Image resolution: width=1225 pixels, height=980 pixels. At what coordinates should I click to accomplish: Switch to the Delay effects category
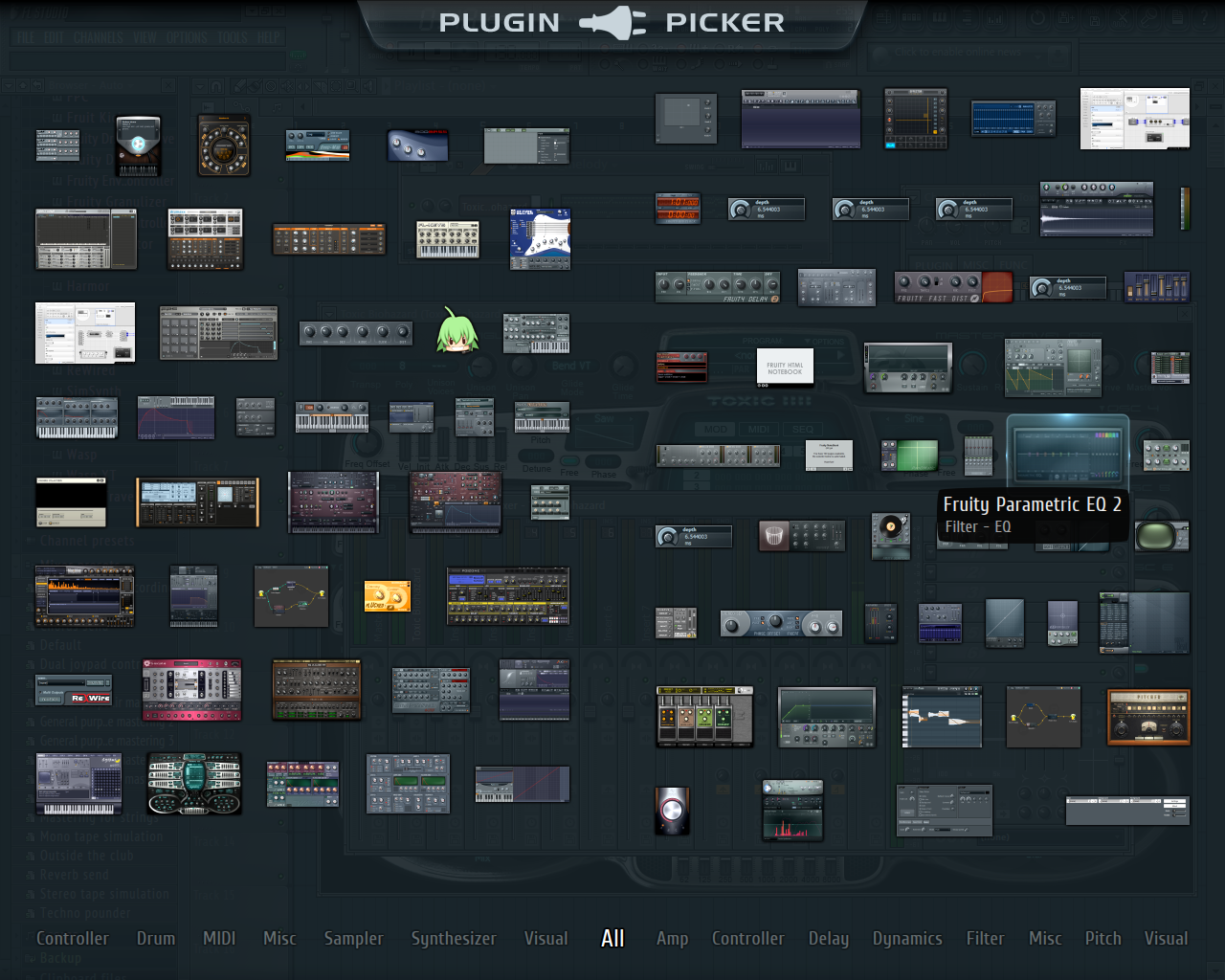[x=829, y=939]
